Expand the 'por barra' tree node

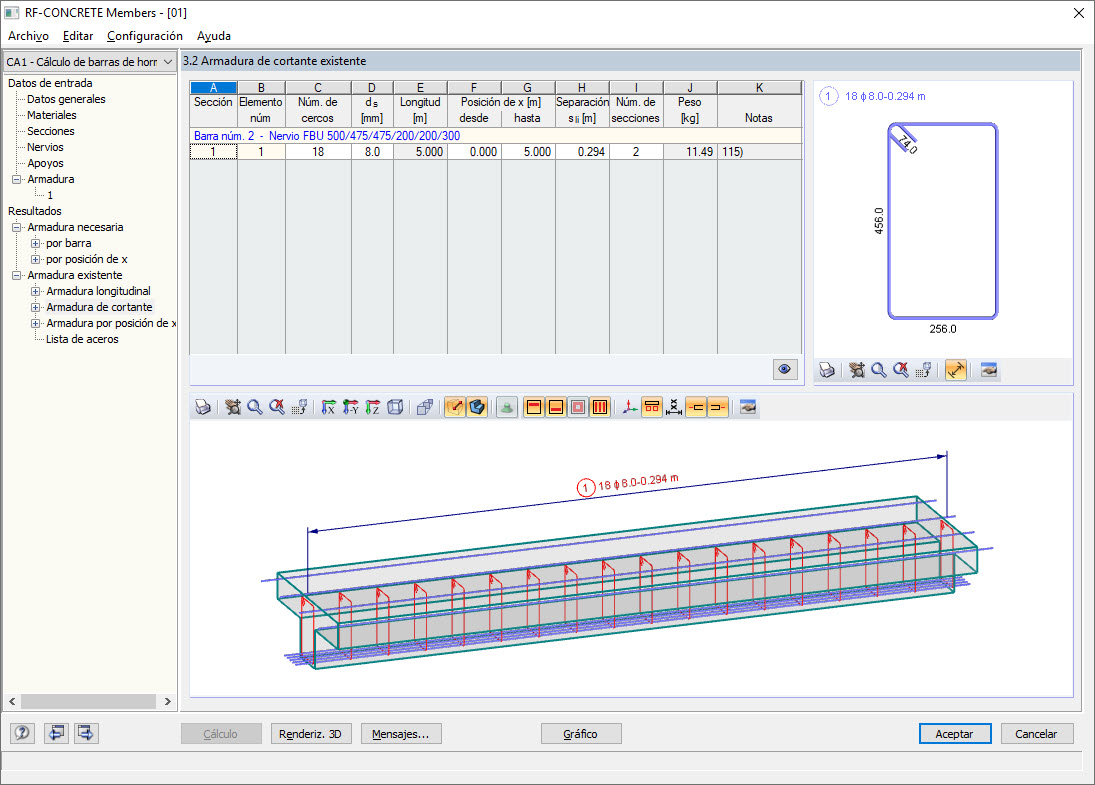tap(36, 244)
